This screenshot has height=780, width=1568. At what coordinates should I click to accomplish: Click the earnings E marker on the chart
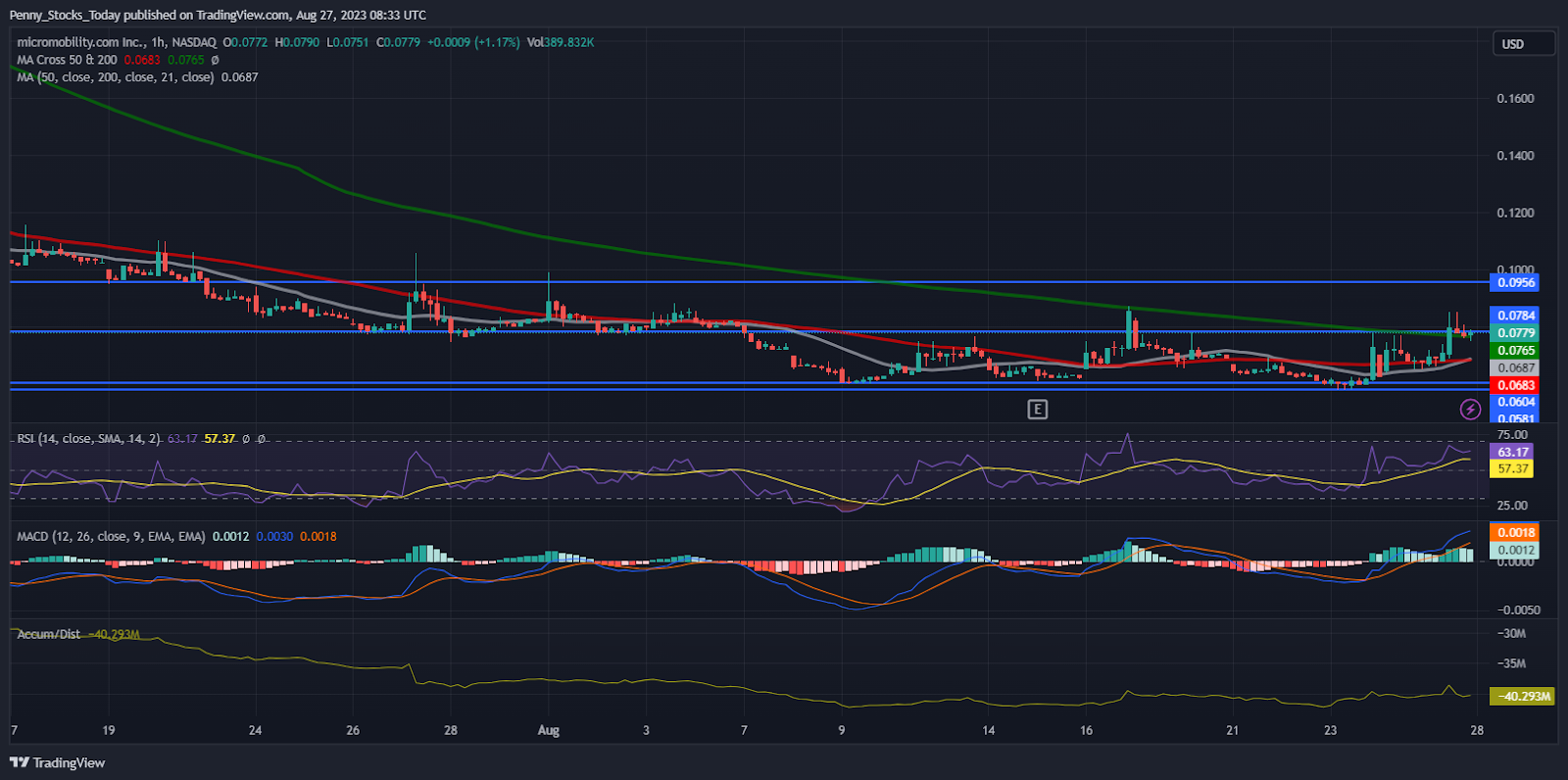click(1037, 410)
